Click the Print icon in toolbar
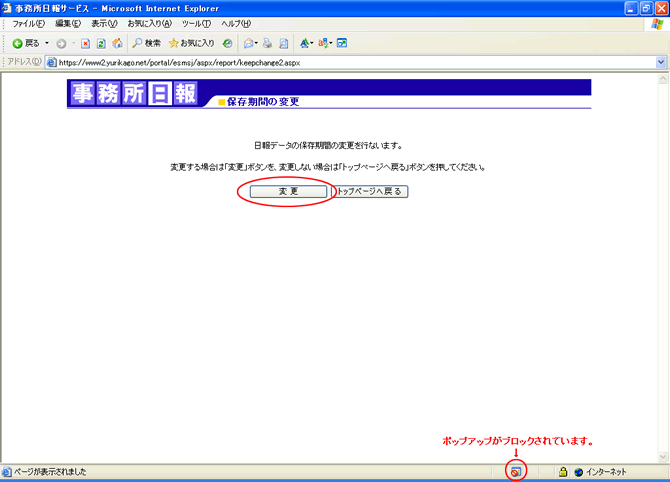 (x=268, y=43)
